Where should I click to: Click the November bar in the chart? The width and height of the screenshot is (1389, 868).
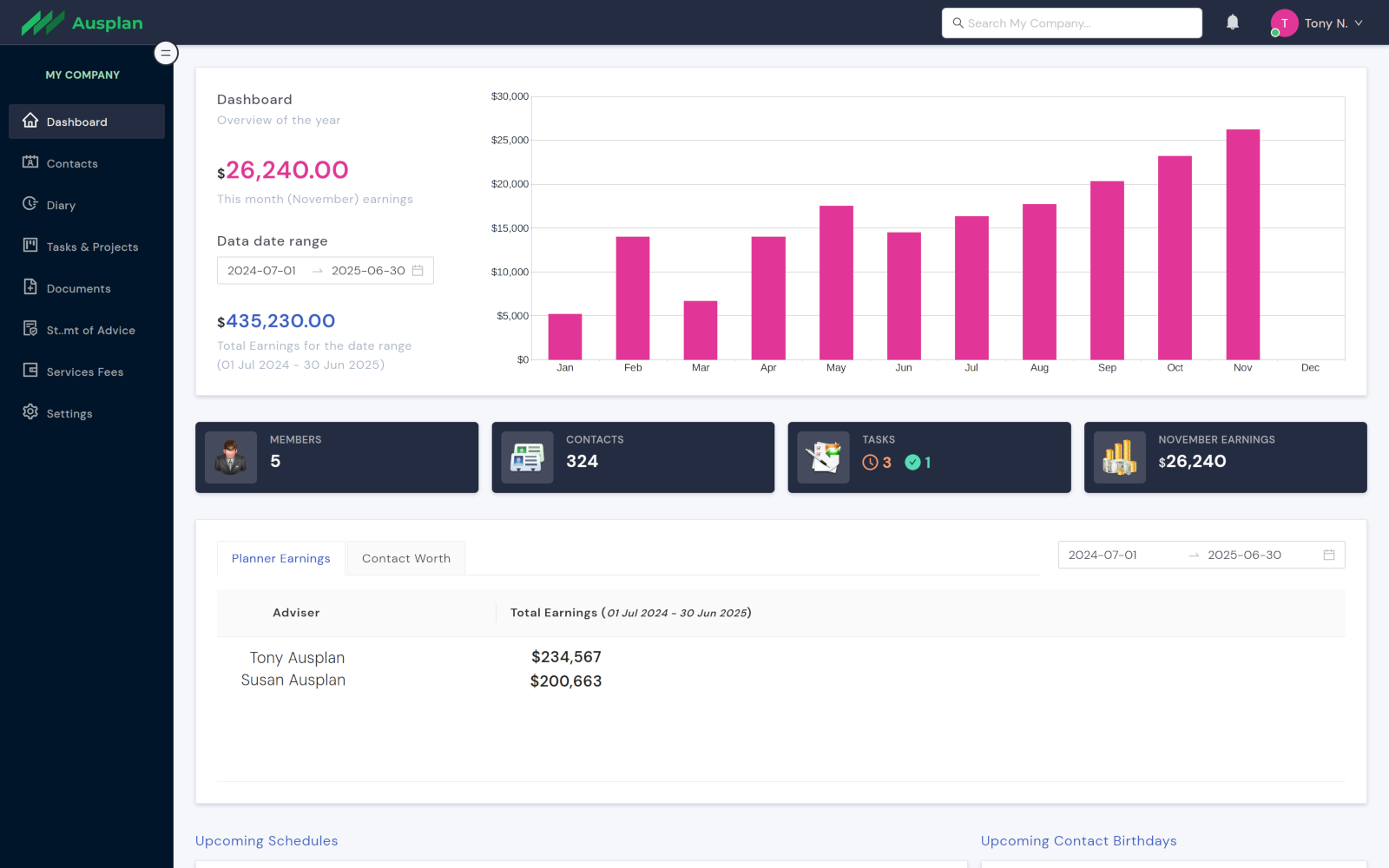point(1242,245)
